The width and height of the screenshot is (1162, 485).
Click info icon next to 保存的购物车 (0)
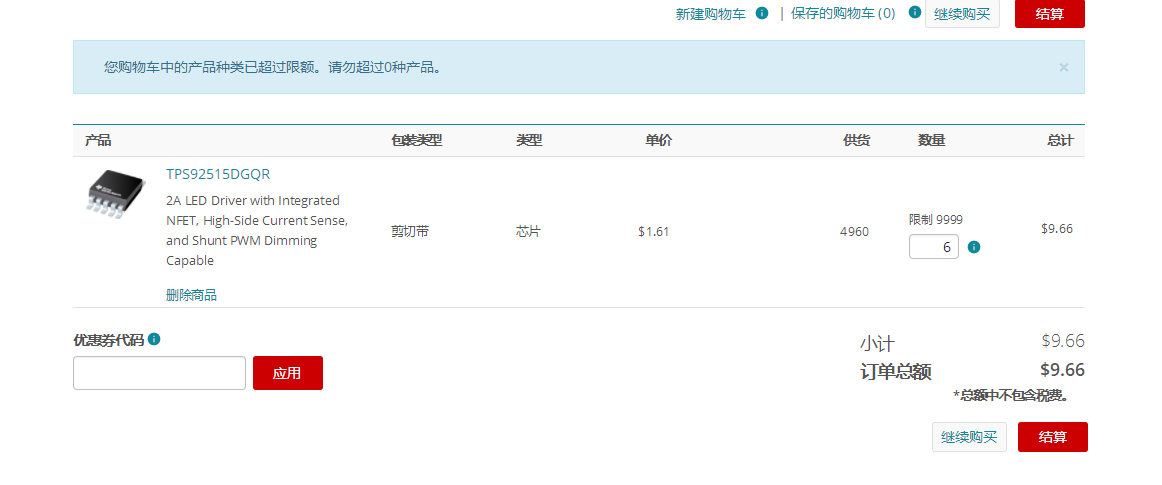(914, 12)
